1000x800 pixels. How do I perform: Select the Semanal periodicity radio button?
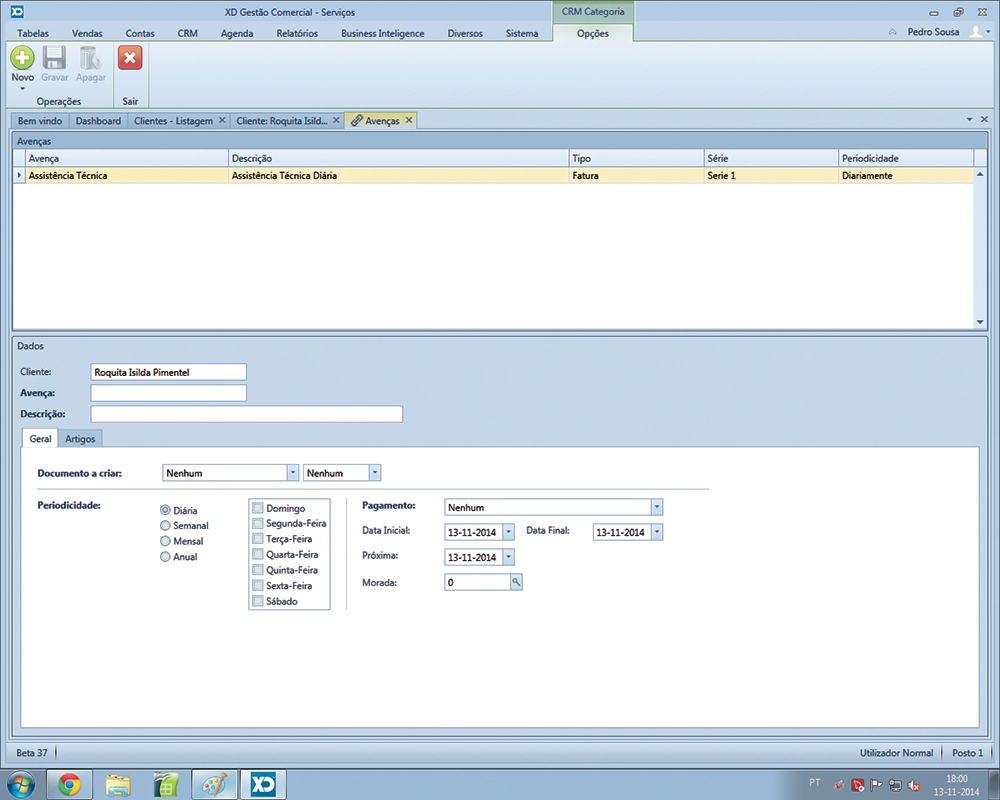click(x=165, y=525)
